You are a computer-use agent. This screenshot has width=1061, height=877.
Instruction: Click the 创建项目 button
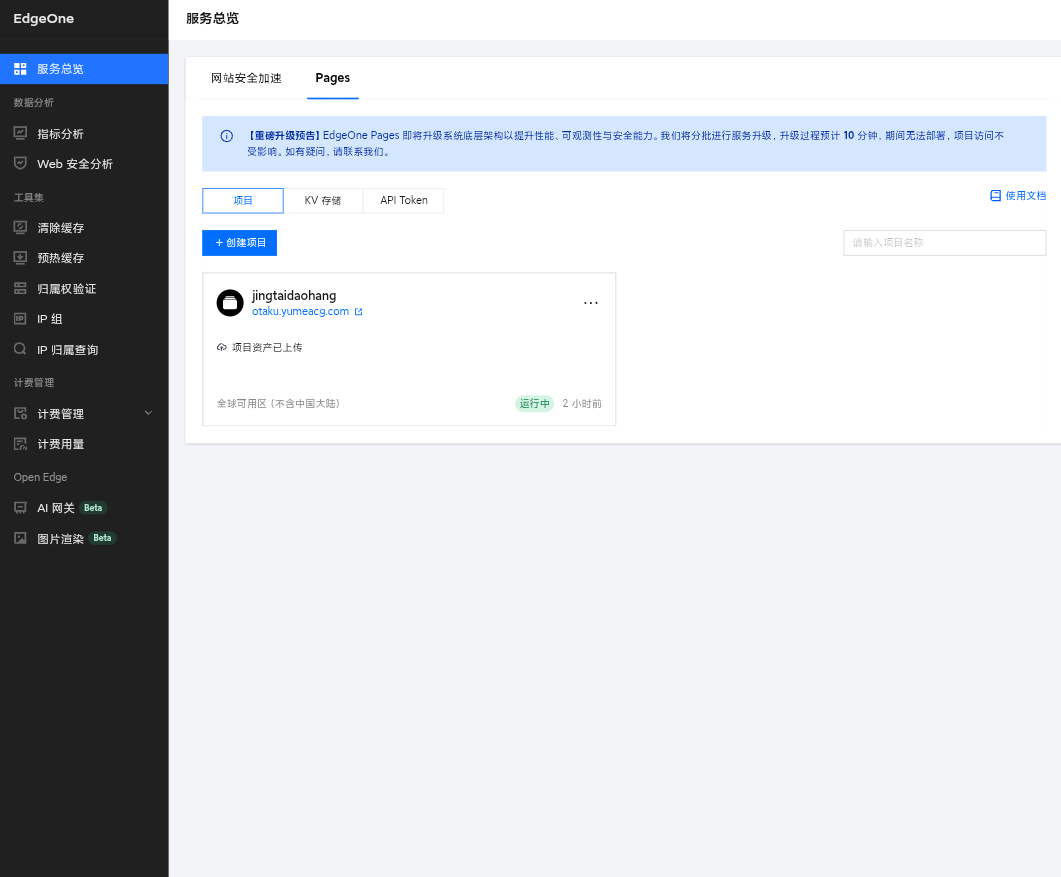pos(240,243)
